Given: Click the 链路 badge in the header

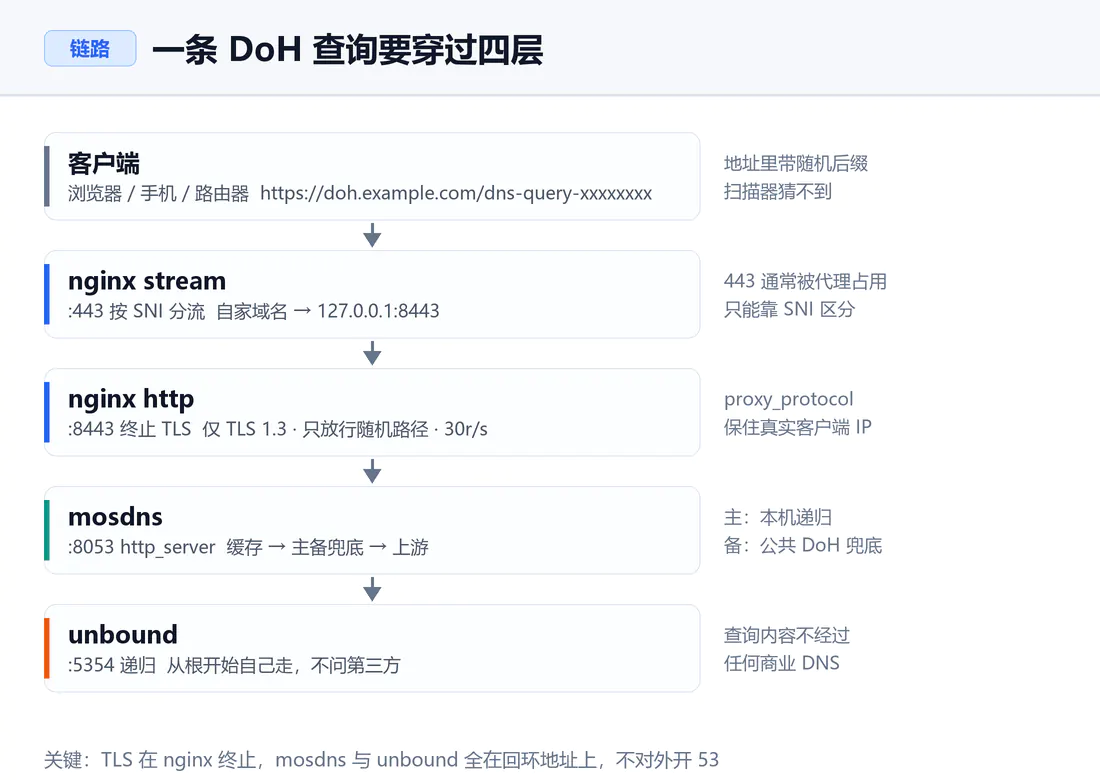Looking at the screenshot, I should 90,48.
